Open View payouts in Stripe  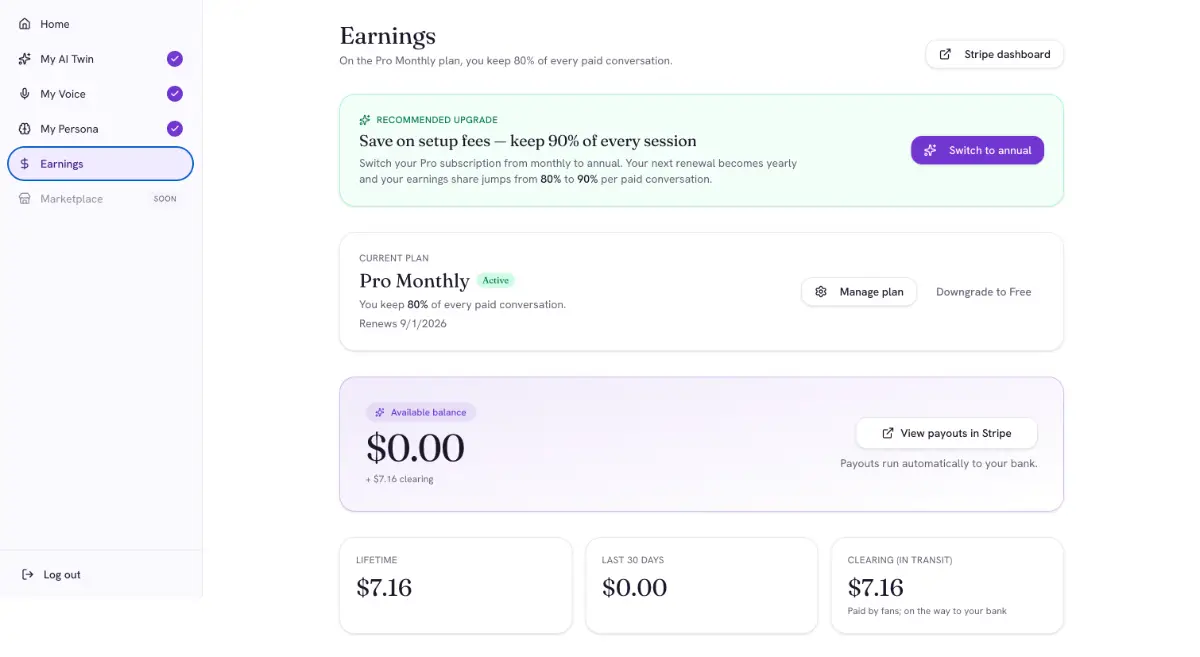point(946,433)
